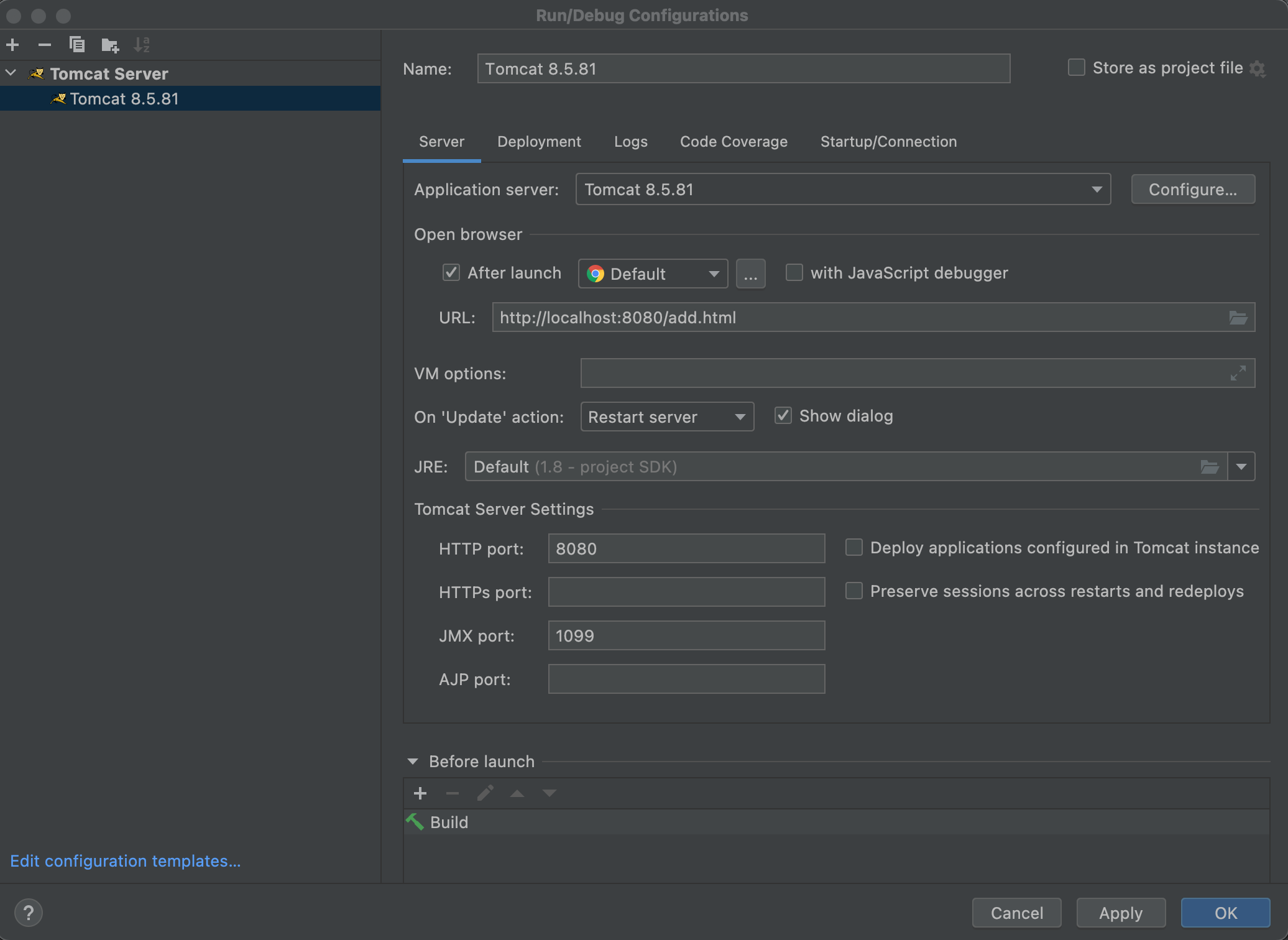Switch to Startup/Connection tab
The height and width of the screenshot is (940, 1288).
(888, 142)
